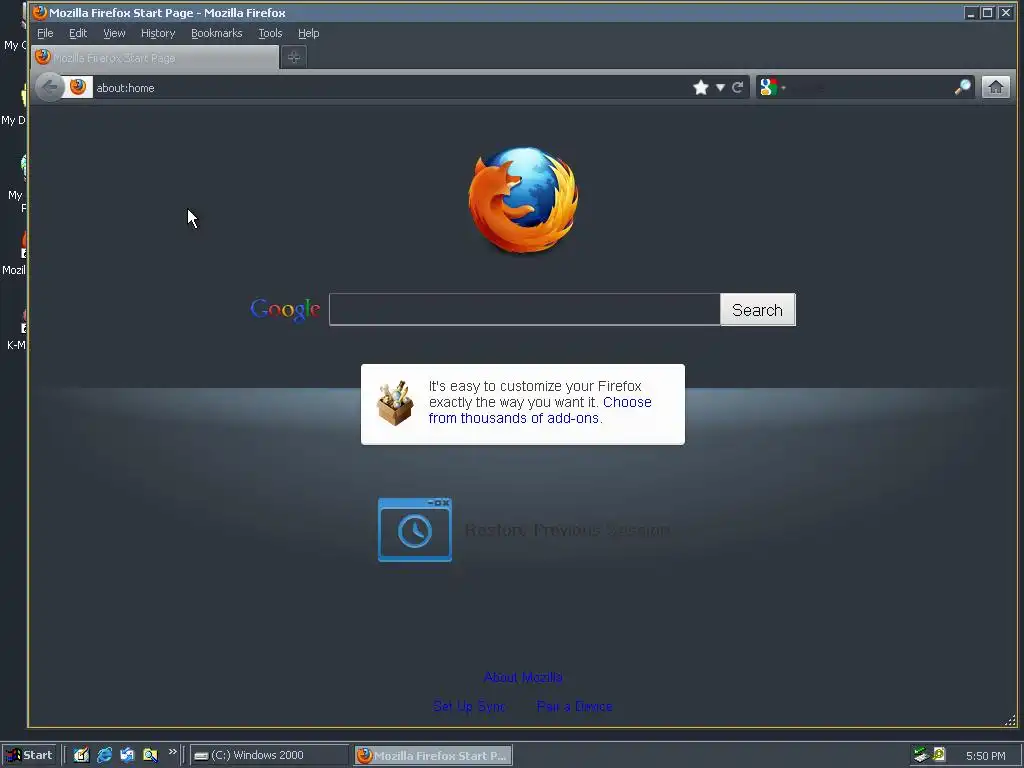This screenshot has width=1024, height=768.
Task: Minimize the Firefox window
Action: [x=971, y=12]
